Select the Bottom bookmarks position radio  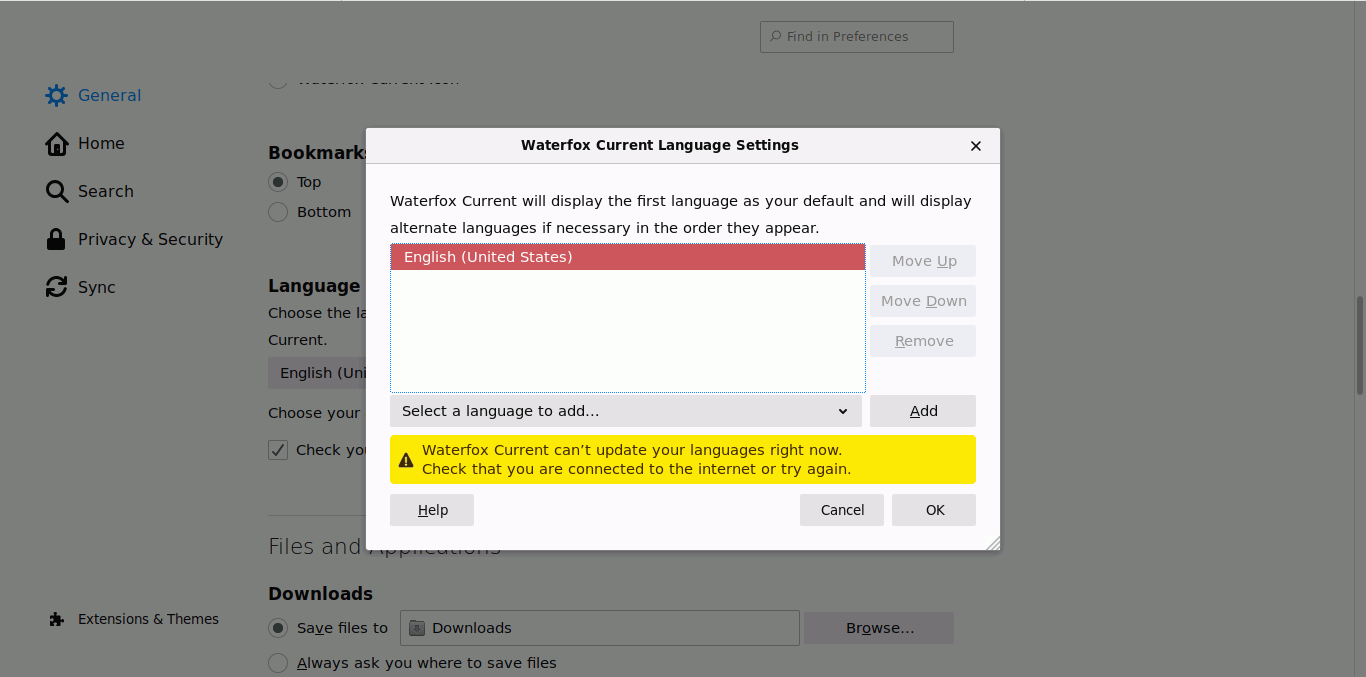[x=278, y=212]
